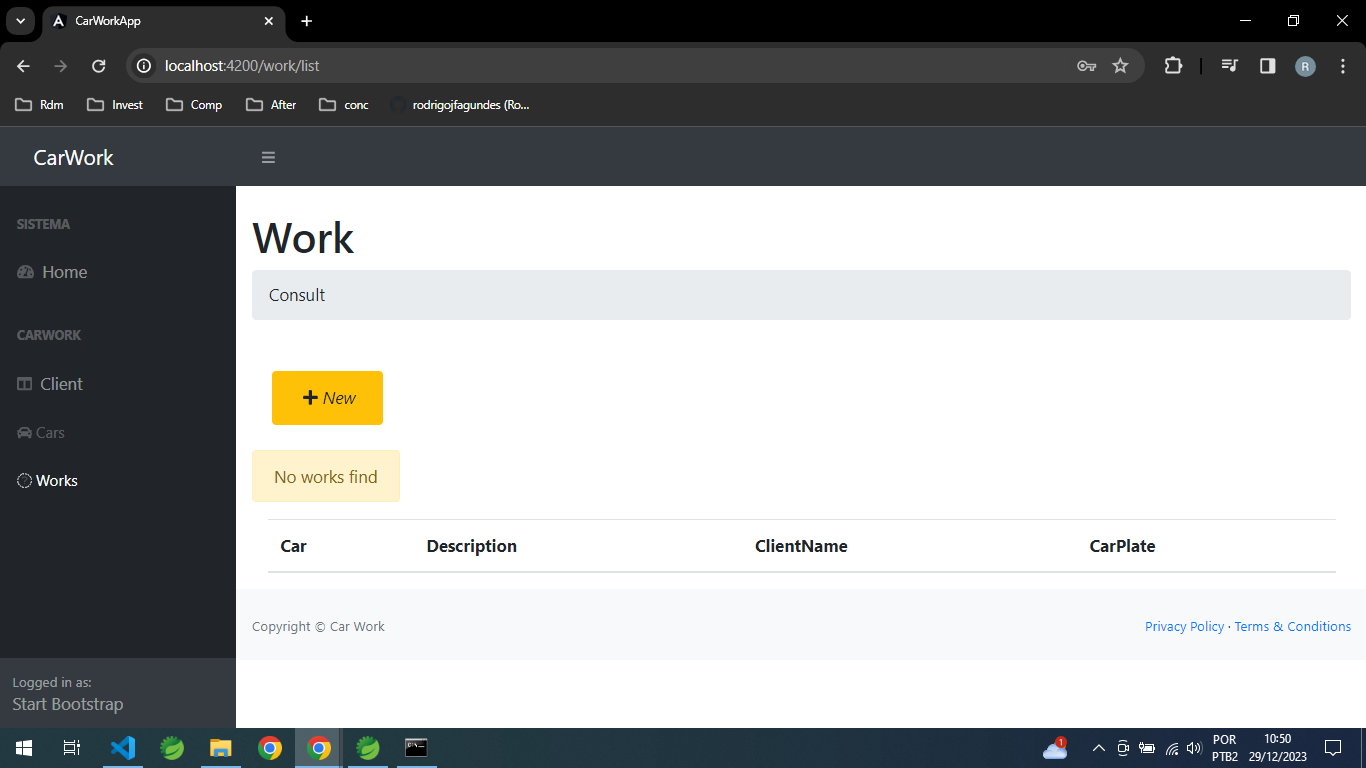Open File Explorer from the taskbar
The image size is (1366, 768).
[221, 748]
